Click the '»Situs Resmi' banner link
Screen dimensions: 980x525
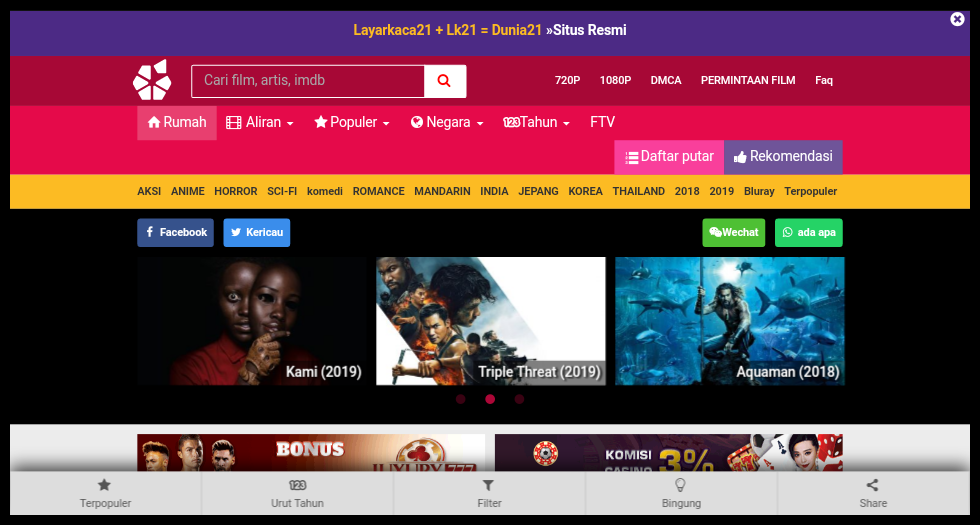[x=586, y=30]
